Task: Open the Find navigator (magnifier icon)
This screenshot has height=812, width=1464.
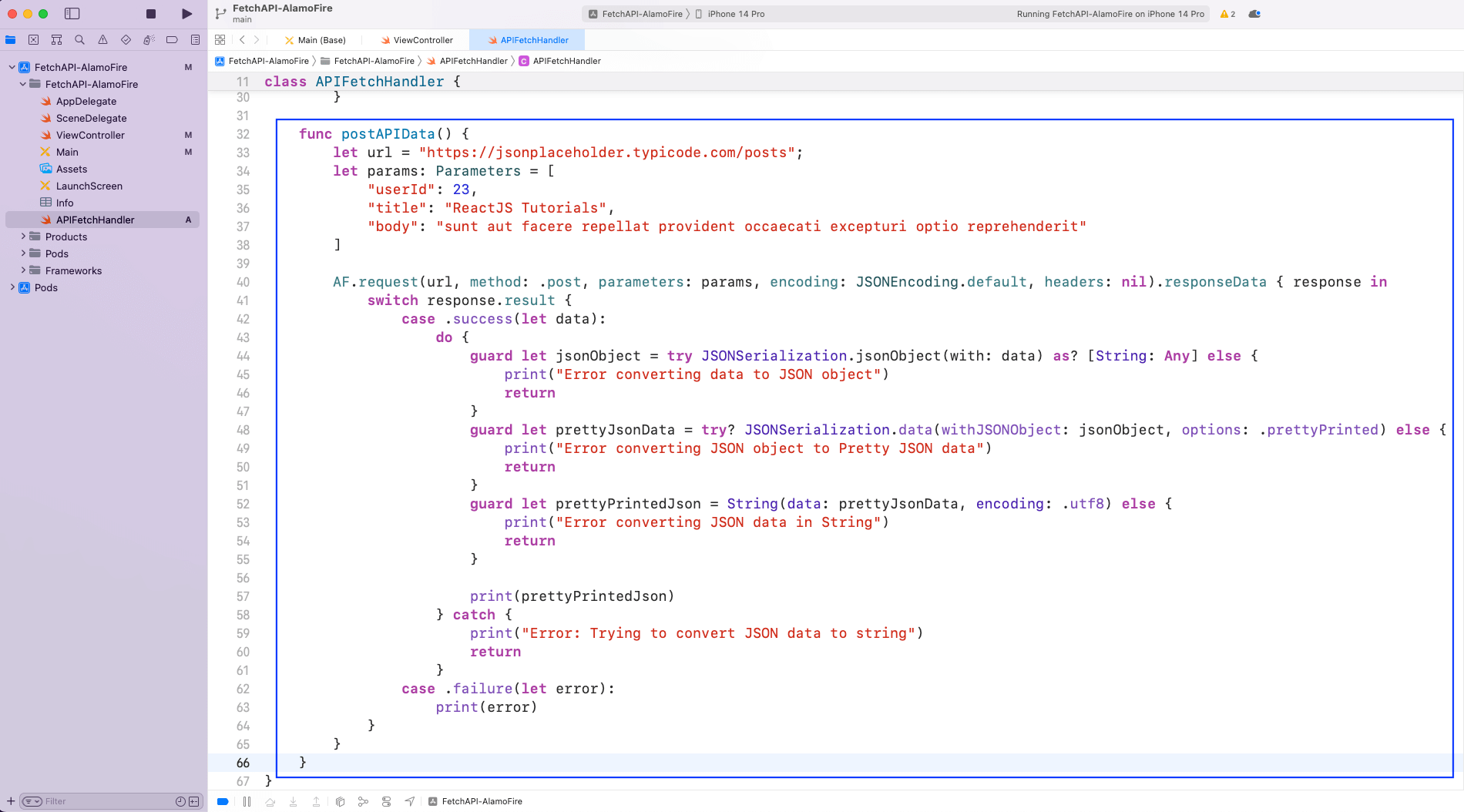Action: coord(79,40)
